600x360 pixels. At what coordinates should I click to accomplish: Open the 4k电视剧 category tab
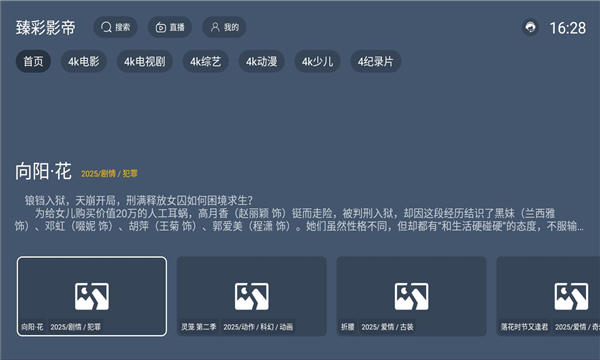coord(145,61)
